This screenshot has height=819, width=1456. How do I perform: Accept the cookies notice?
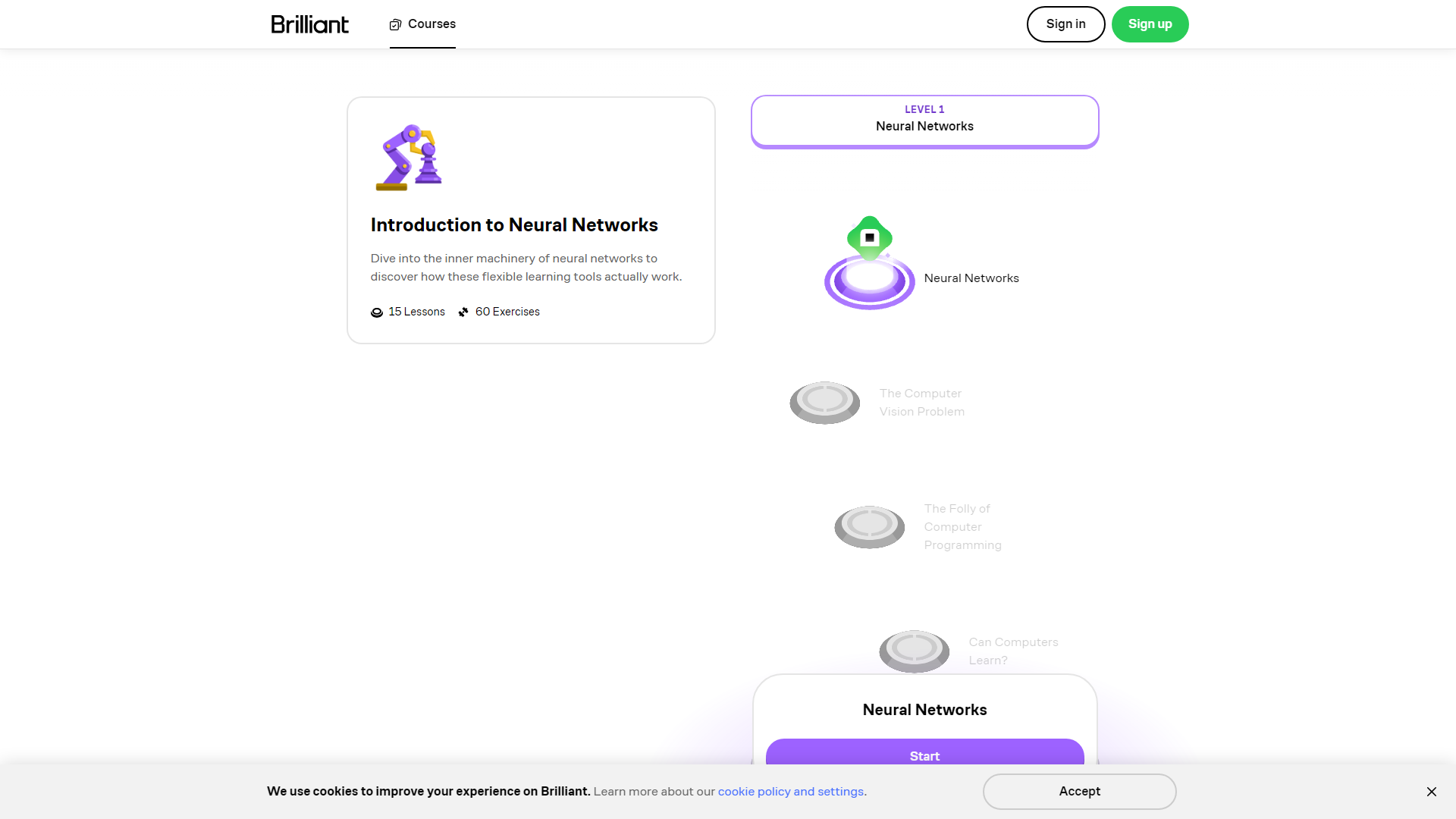(x=1079, y=792)
